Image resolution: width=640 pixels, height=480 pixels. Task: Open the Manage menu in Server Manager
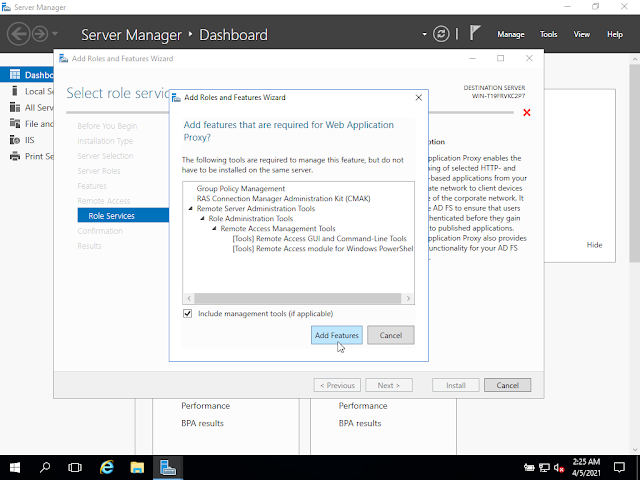pos(511,34)
